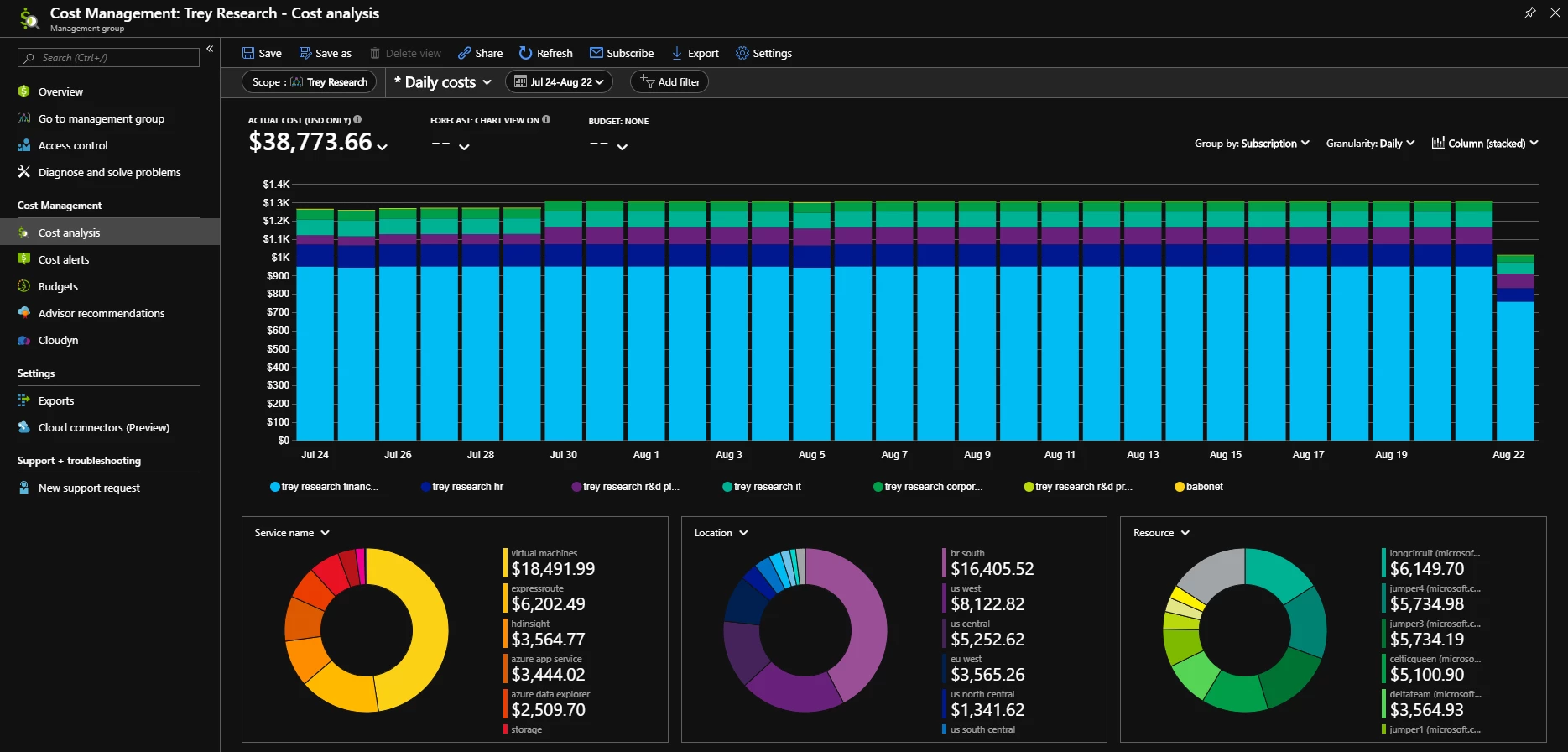This screenshot has height=752, width=1568.
Task: Open Diagnose and solve problems link
Action: pos(109,172)
